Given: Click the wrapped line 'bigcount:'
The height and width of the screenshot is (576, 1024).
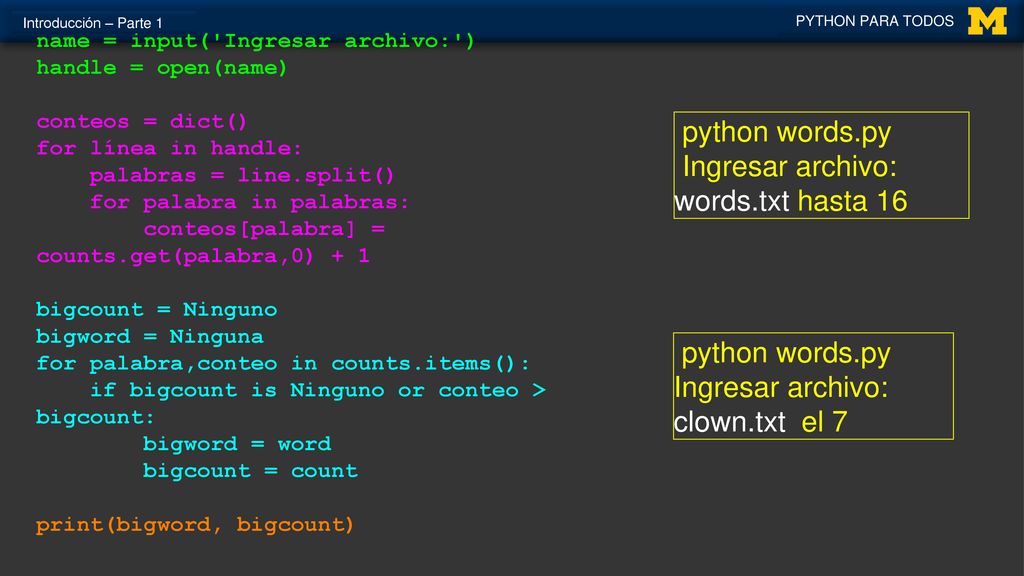Looking at the screenshot, I should [x=95, y=417].
